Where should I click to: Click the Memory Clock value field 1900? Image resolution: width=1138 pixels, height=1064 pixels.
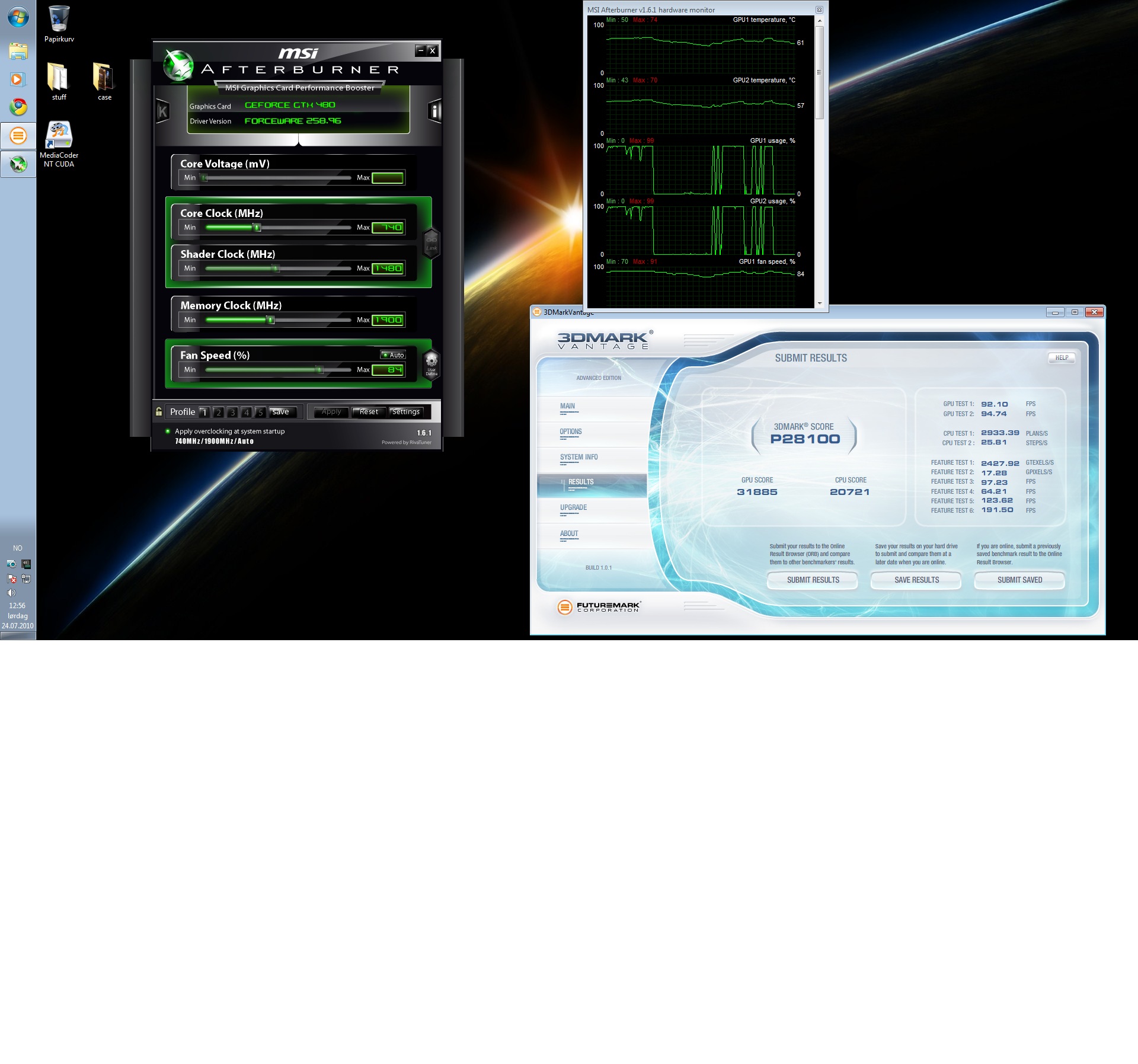388,320
